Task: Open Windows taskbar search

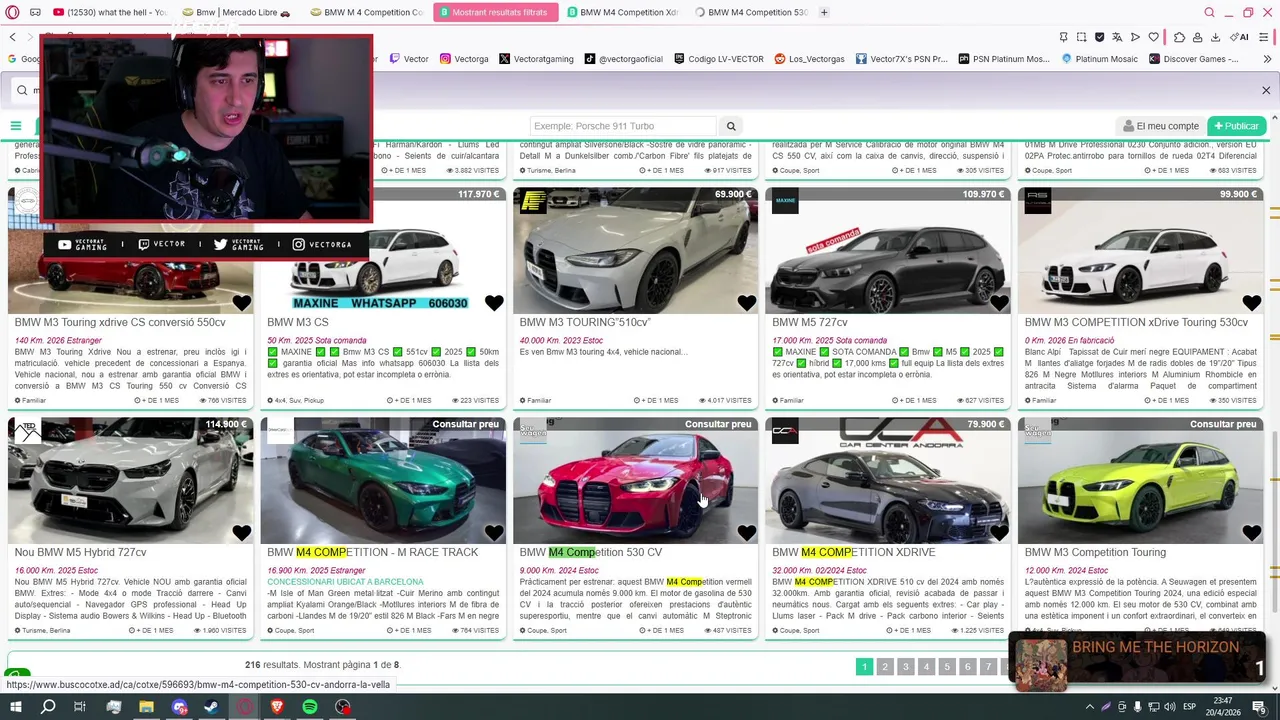Action: pos(48,707)
